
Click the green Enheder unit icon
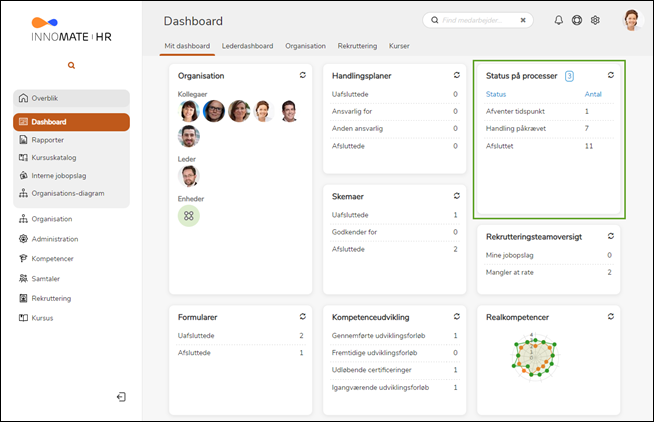click(189, 215)
